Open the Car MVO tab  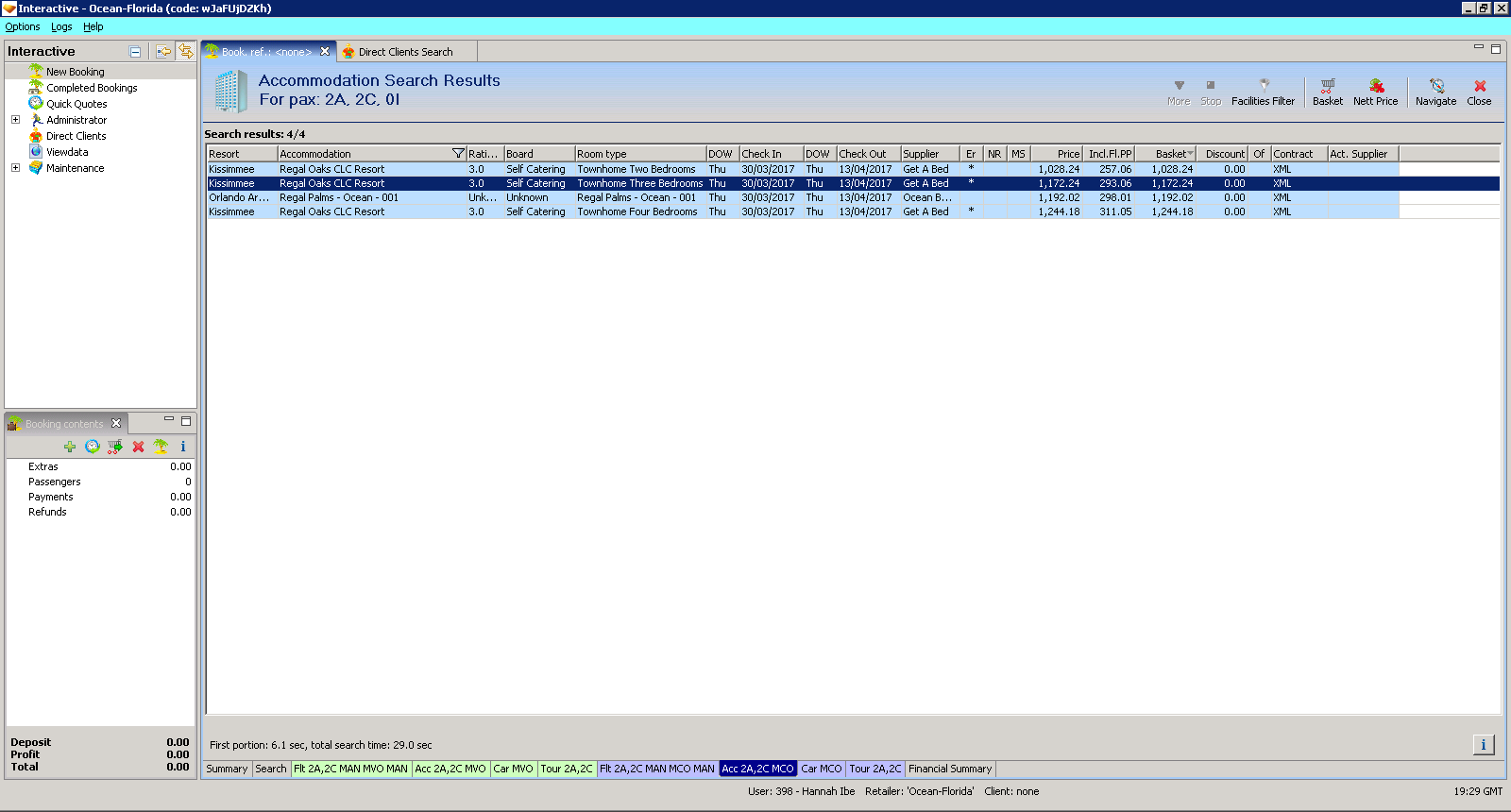tap(514, 770)
